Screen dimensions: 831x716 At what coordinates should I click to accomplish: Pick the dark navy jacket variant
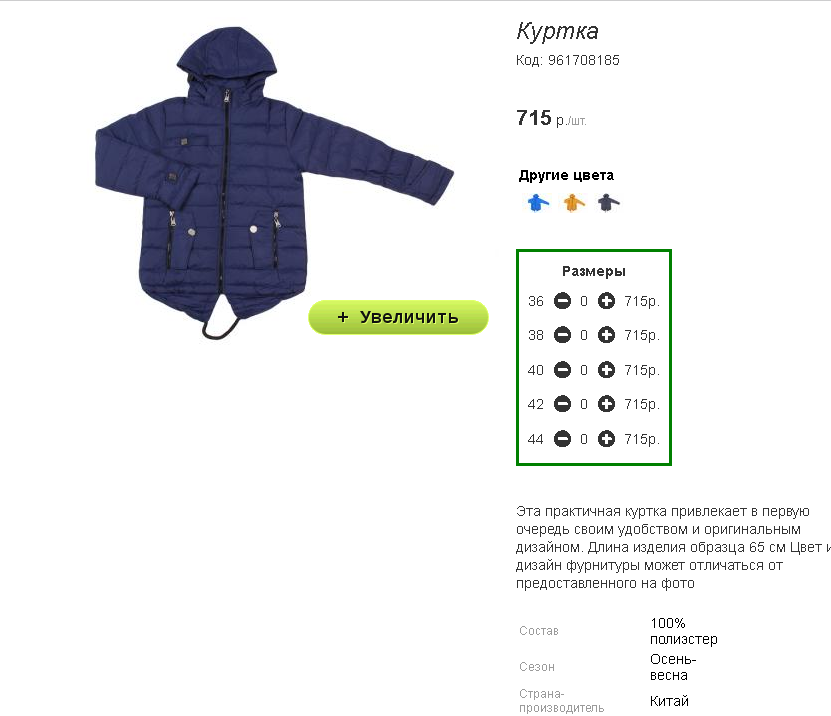coord(608,202)
